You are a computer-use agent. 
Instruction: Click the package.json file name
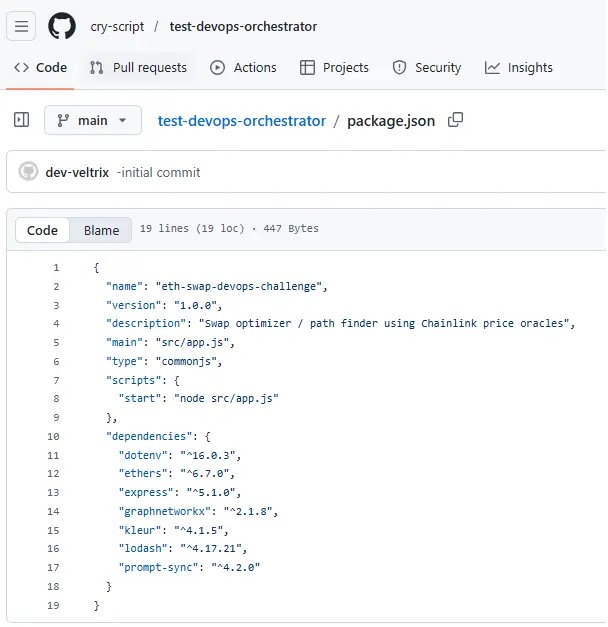click(x=391, y=121)
